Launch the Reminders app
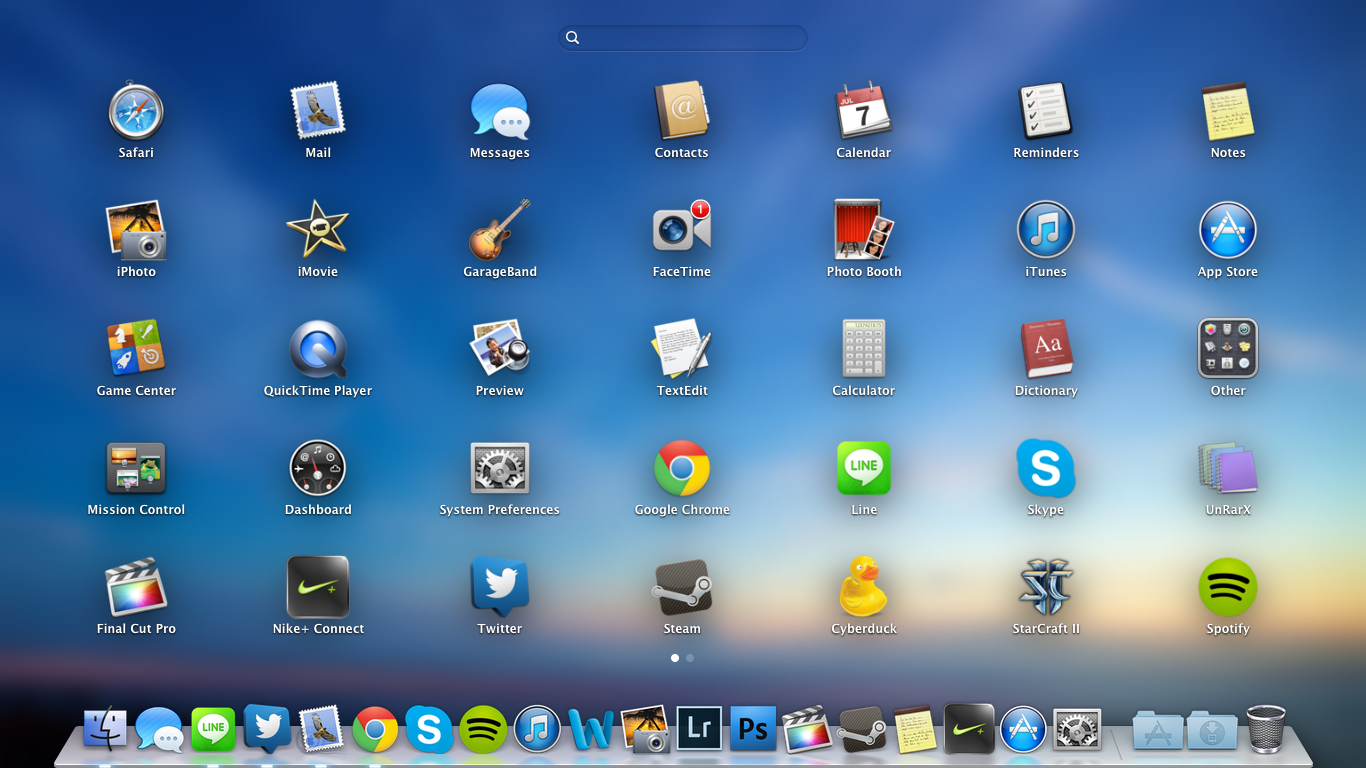This screenshot has height=768, width=1366. (1046, 111)
